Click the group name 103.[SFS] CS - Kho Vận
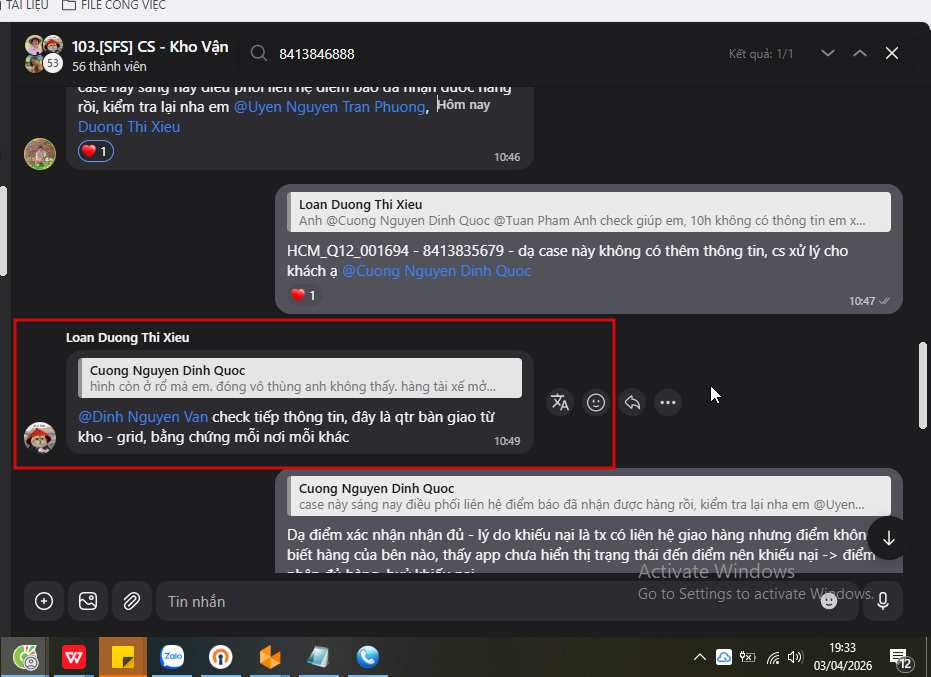This screenshot has width=931, height=677. (150, 47)
